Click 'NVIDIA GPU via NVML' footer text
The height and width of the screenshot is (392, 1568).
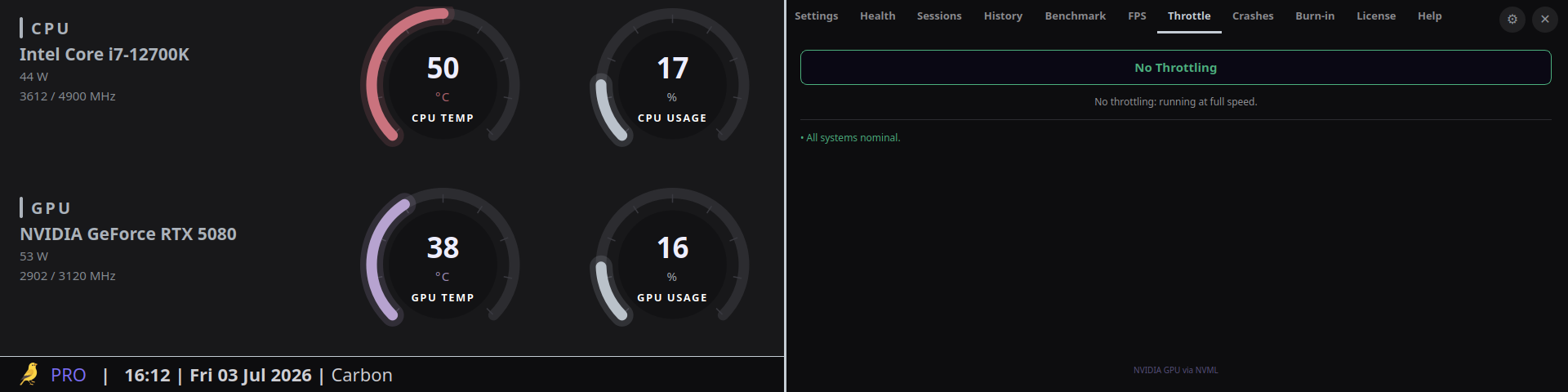(x=1175, y=370)
